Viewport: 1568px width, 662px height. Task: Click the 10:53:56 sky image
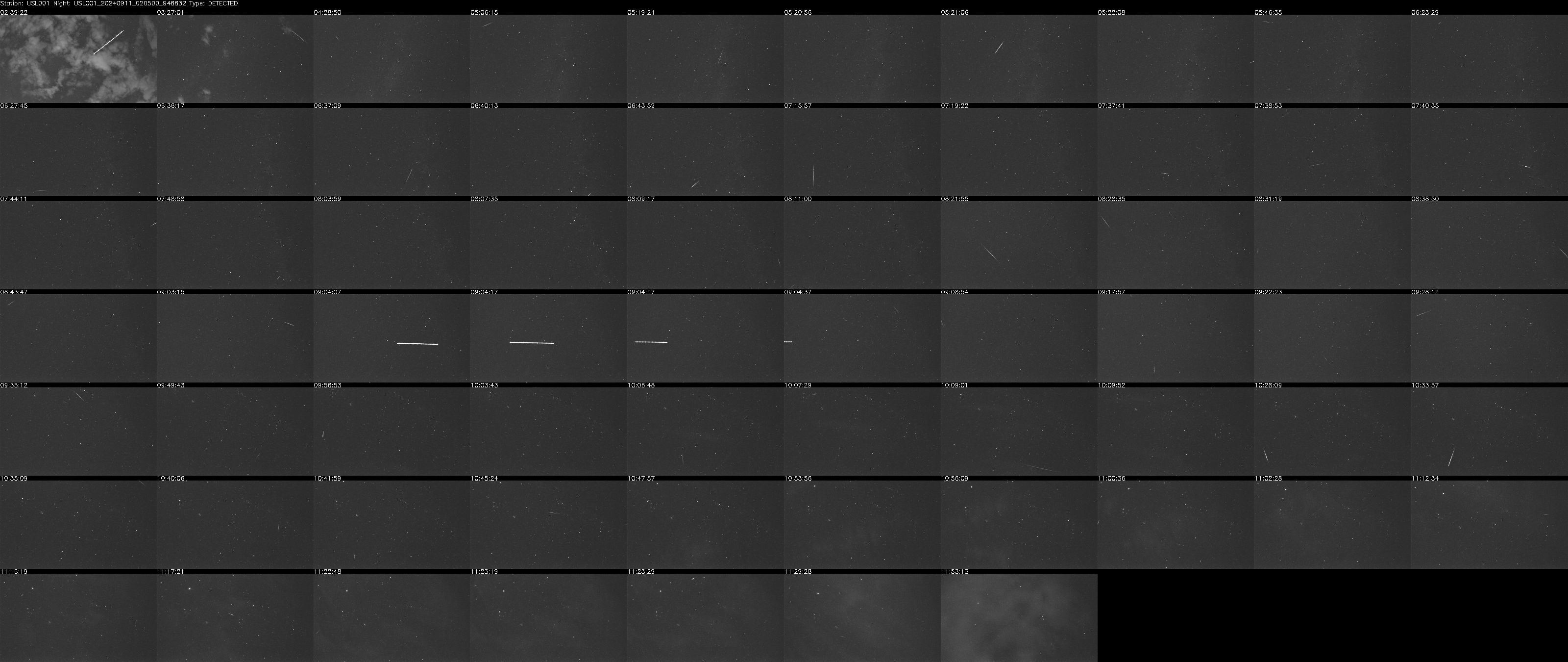point(862,524)
